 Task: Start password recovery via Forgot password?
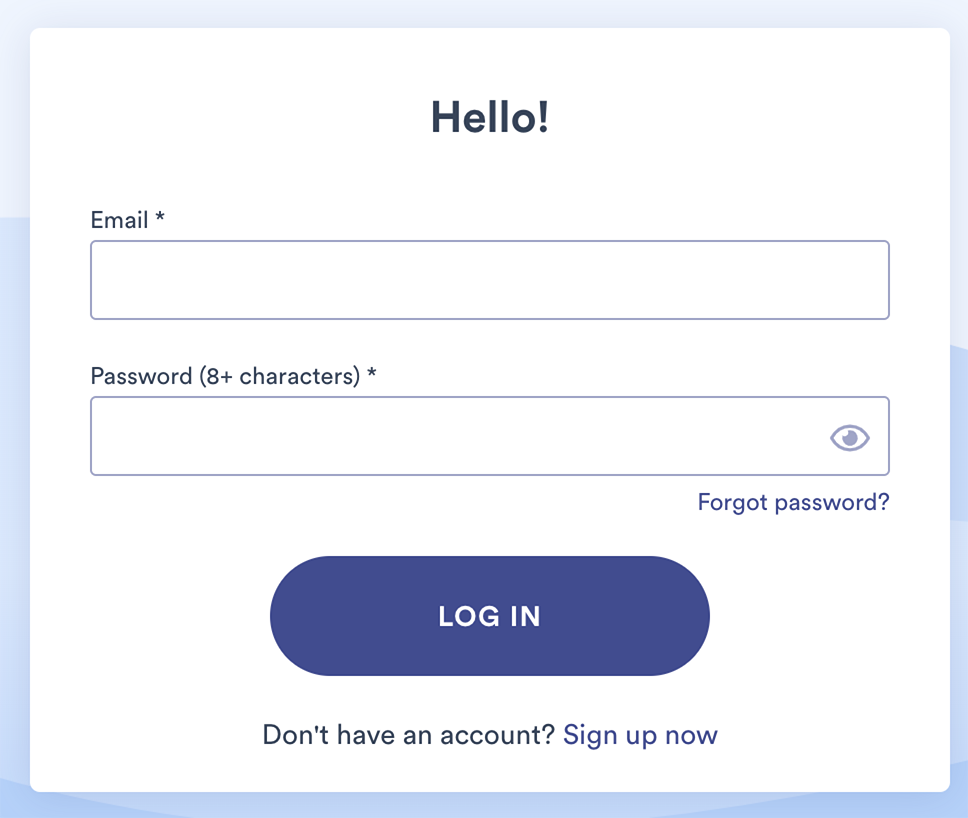(x=793, y=503)
